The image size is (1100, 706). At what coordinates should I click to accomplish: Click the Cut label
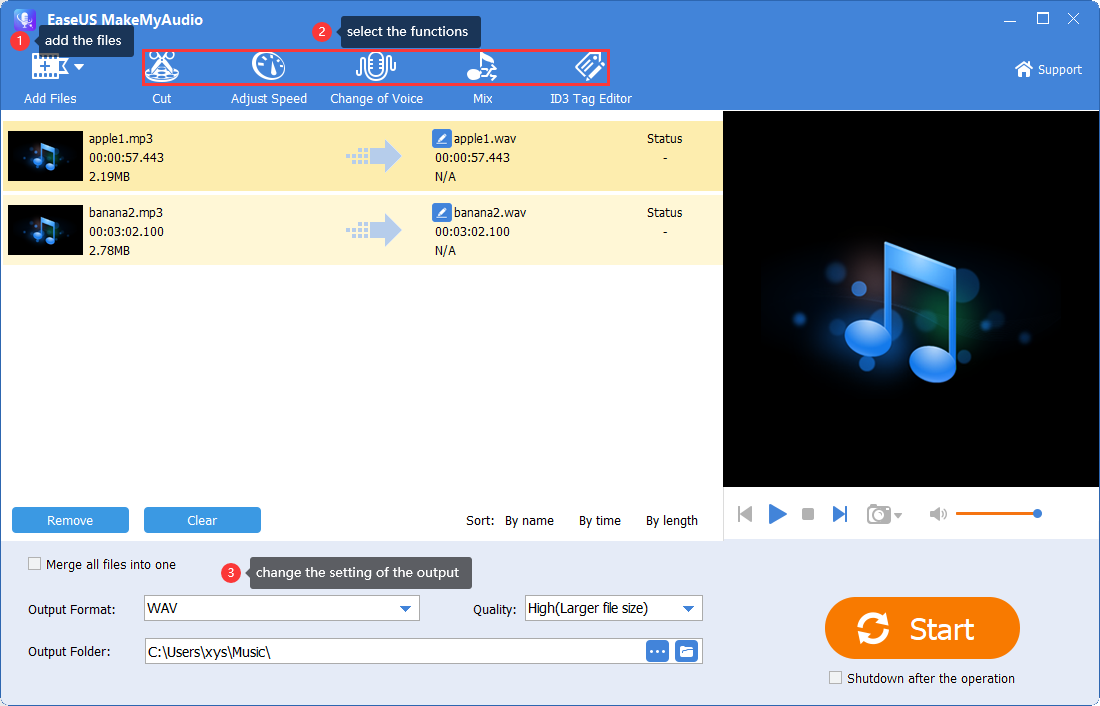(161, 98)
